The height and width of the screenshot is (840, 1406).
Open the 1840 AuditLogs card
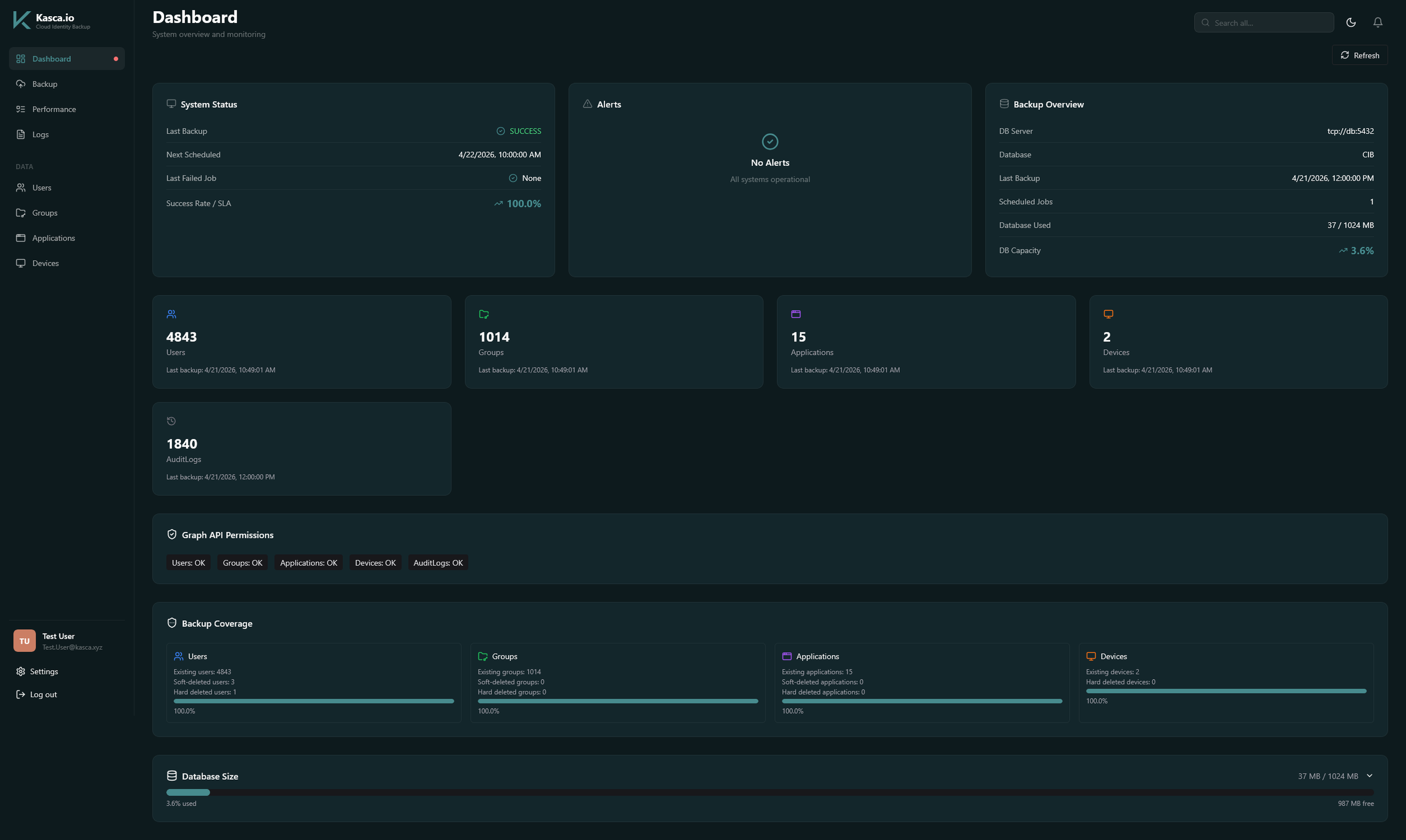[301, 449]
